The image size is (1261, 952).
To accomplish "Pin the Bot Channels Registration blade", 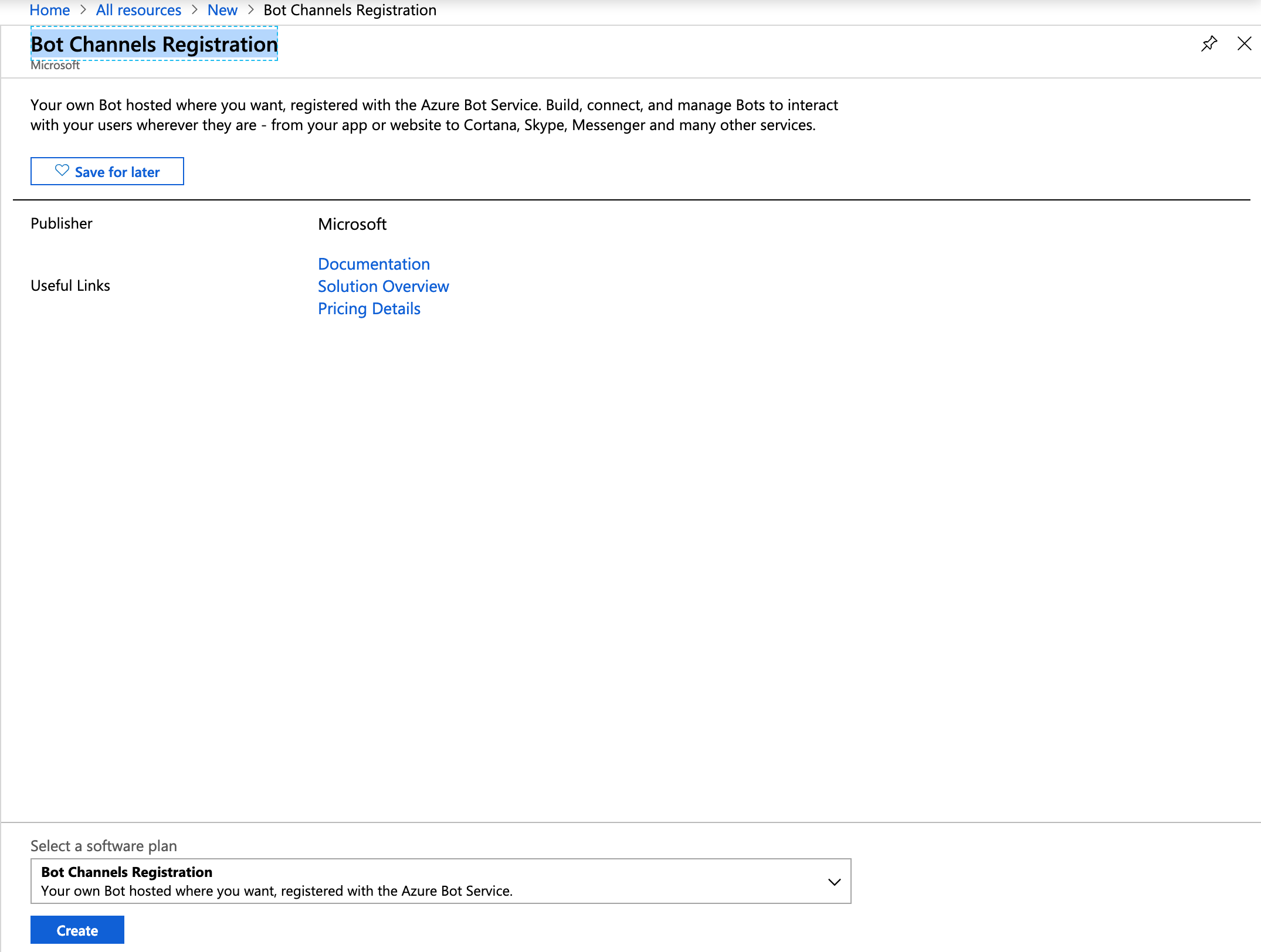I will pyautogui.click(x=1209, y=44).
